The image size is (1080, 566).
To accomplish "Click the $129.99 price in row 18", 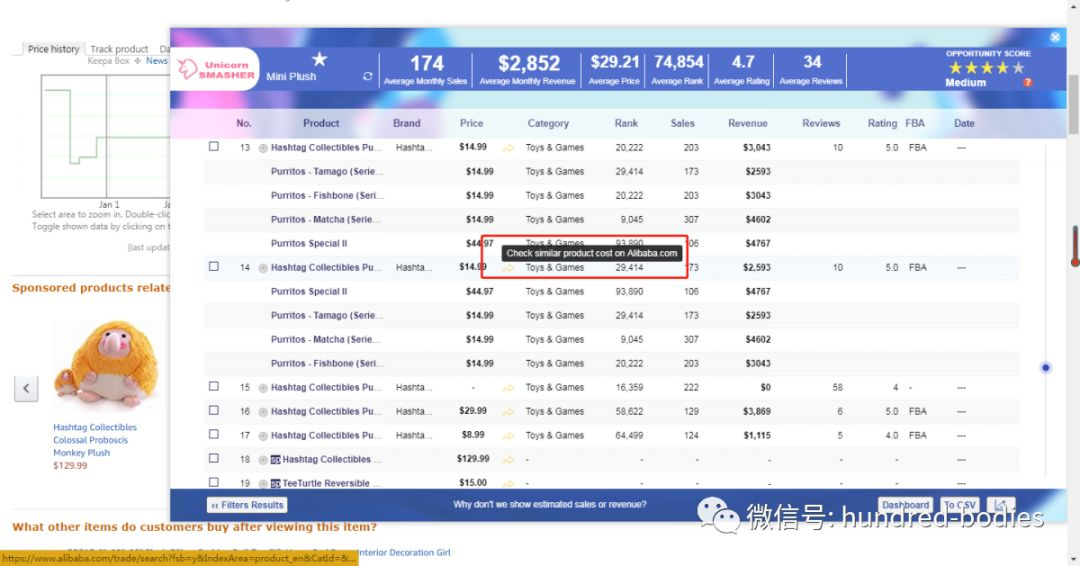I will click(472, 459).
